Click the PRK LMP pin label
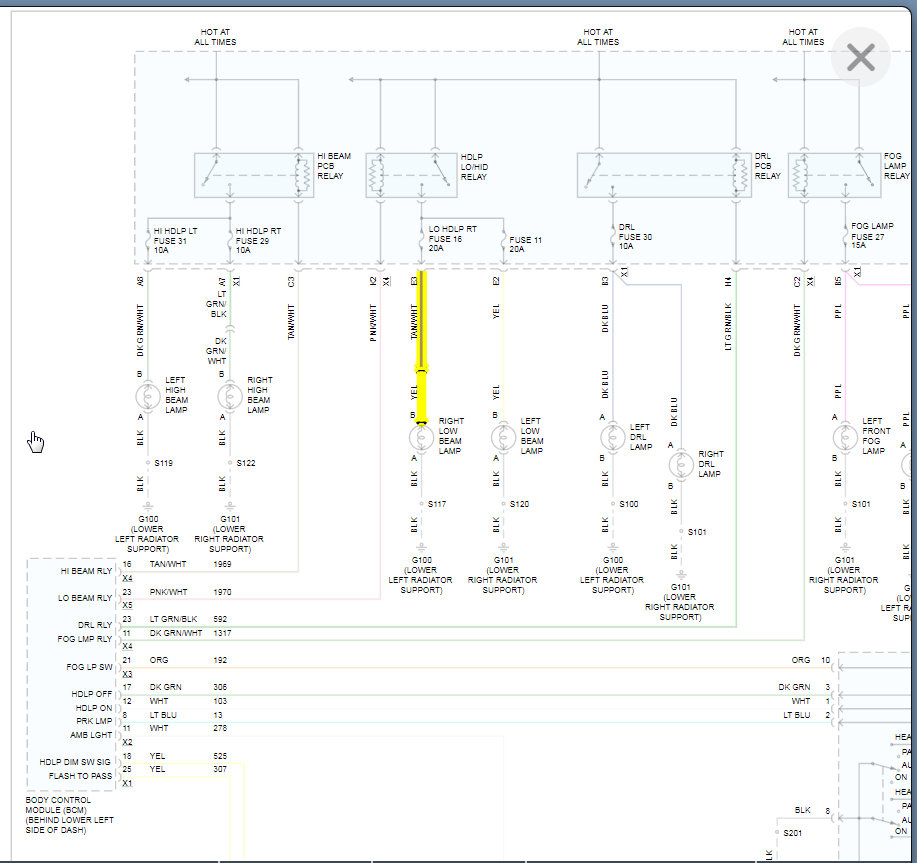 [94, 720]
